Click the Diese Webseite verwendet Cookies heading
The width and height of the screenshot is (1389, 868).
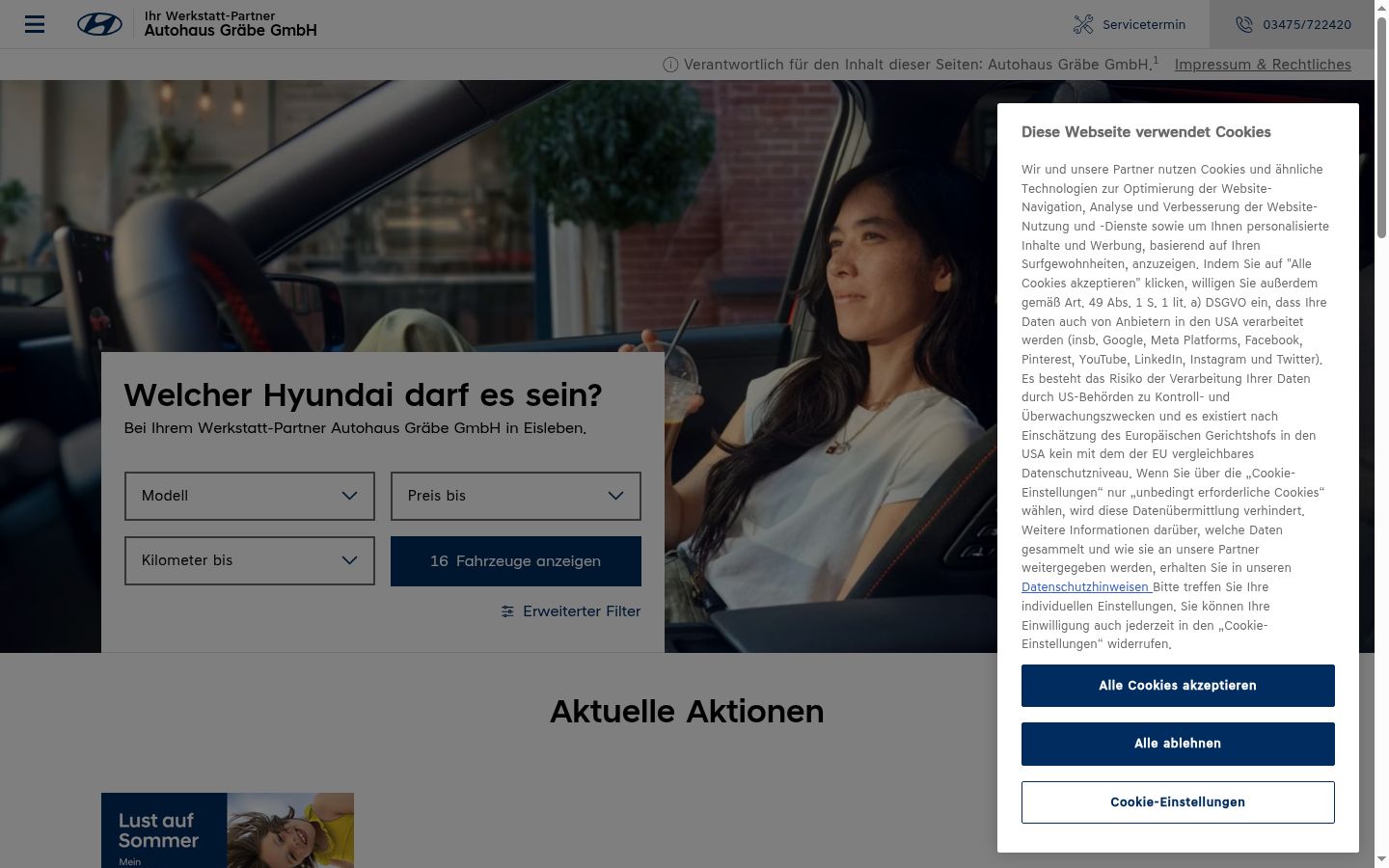point(1146,132)
